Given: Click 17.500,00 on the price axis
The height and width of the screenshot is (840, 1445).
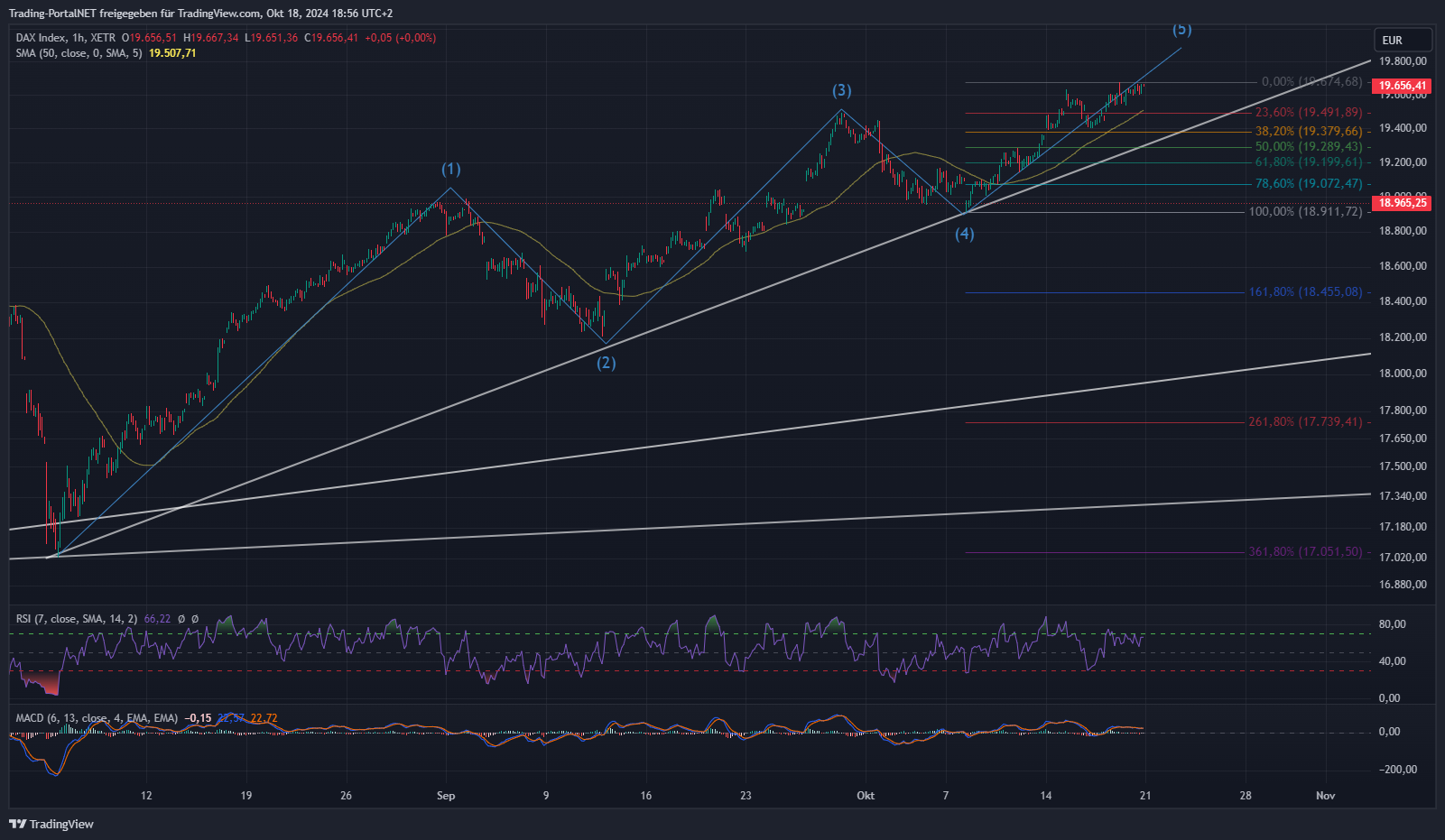Looking at the screenshot, I should (1403, 466).
